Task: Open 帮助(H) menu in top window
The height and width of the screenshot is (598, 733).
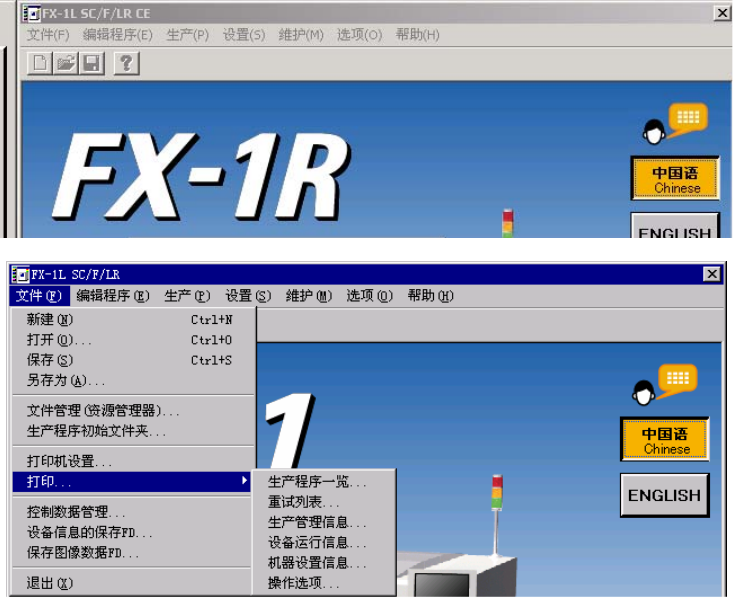Action: [x=417, y=35]
